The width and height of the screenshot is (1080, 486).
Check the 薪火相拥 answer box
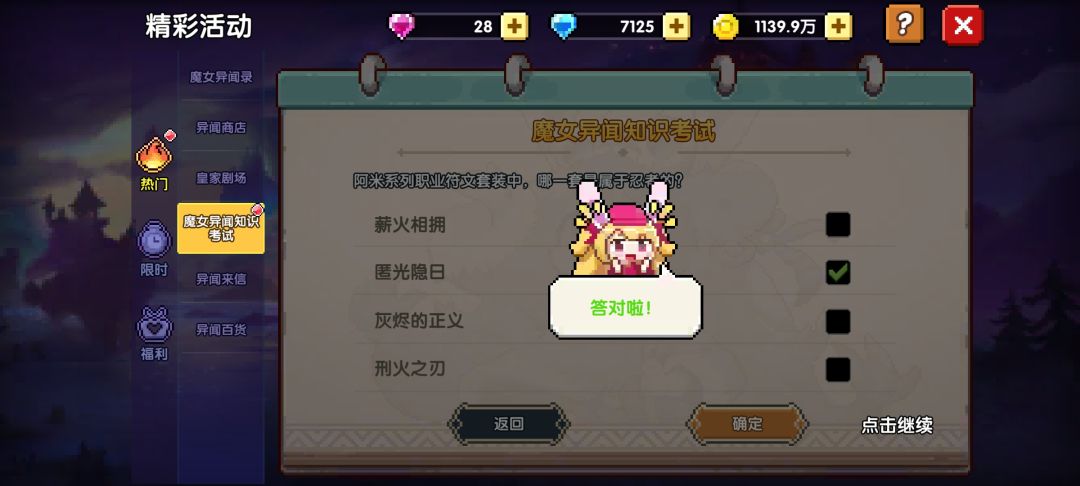point(838,224)
